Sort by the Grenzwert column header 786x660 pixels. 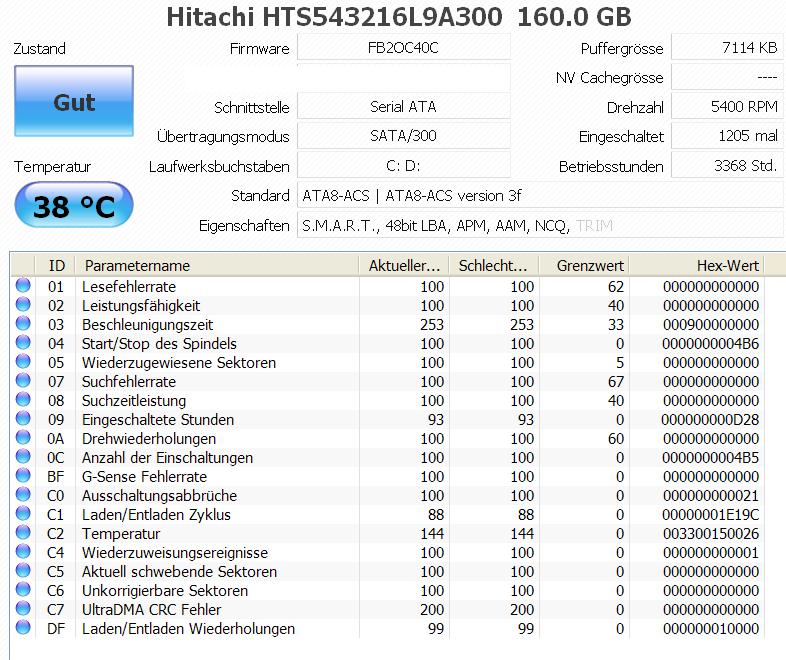click(x=584, y=266)
